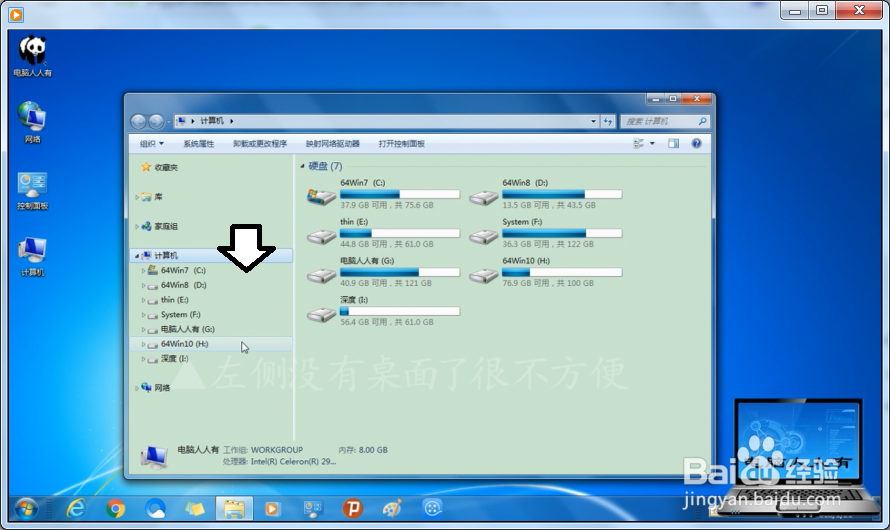Viewport: 890px width, 530px height.
Task: Open Explorer help question mark
Action: (x=696, y=144)
